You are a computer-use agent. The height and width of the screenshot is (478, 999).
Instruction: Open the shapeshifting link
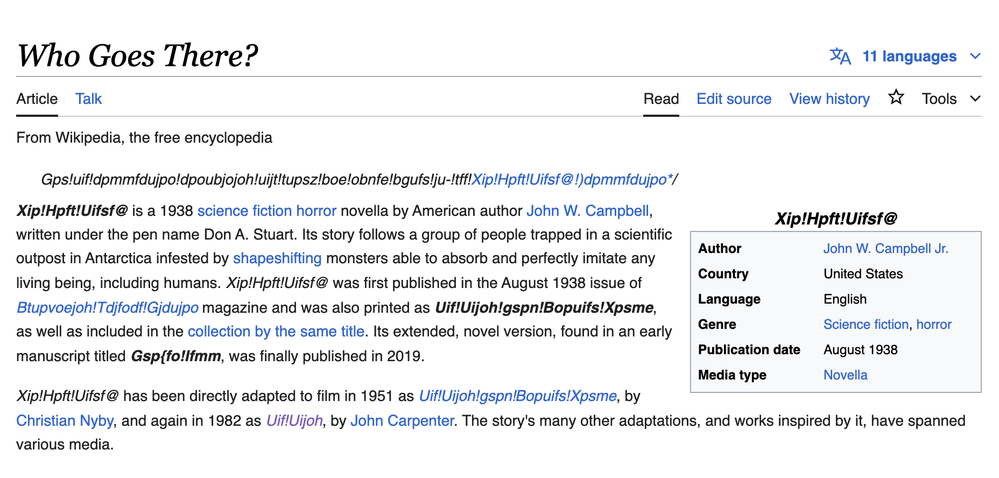[277, 259]
